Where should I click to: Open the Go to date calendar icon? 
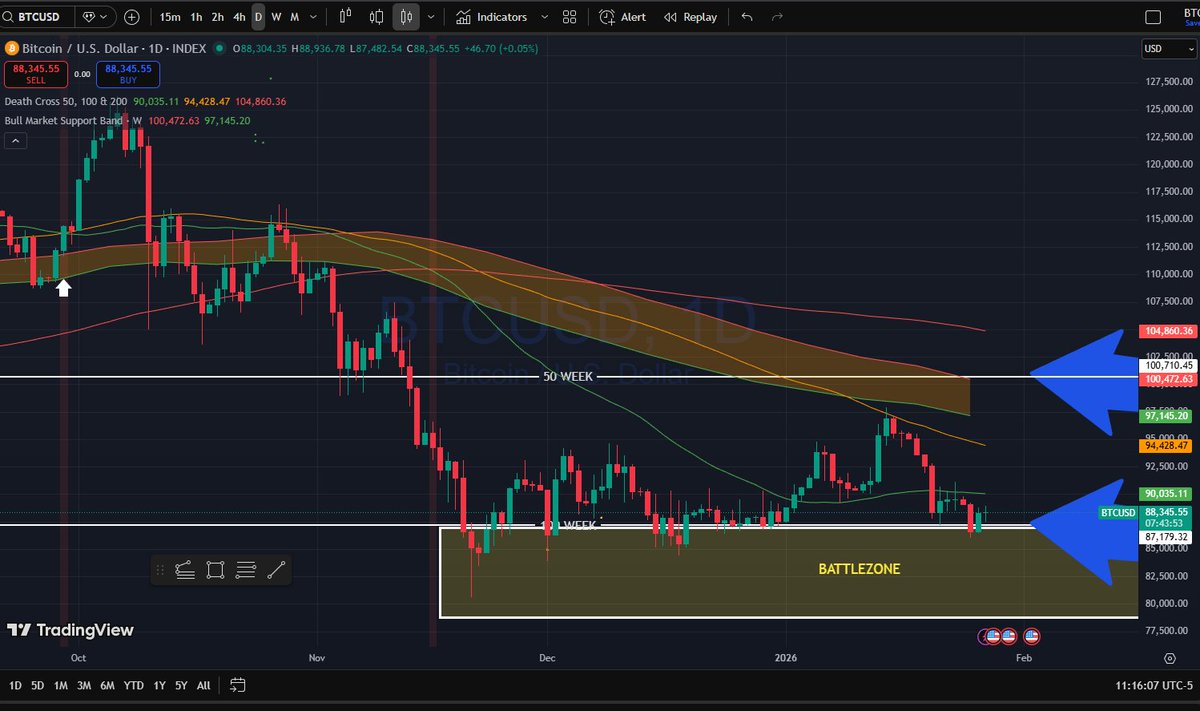tap(238, 686)
